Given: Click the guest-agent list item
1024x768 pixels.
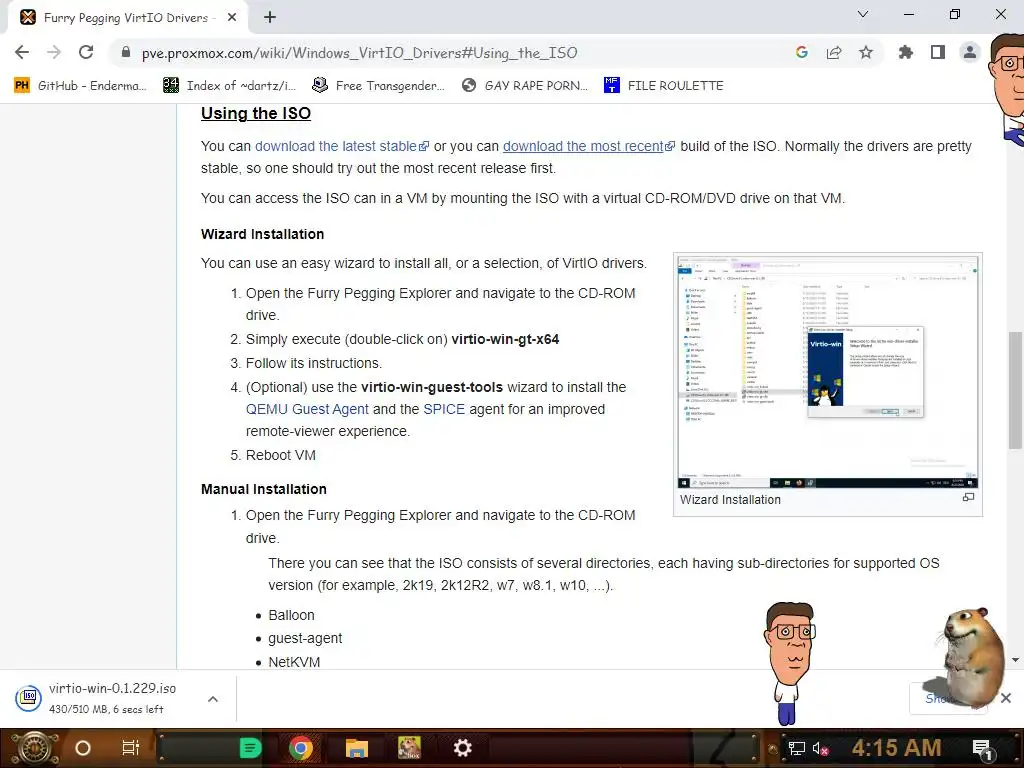Looking at the screenshot, I should click(x=305, y=639).
